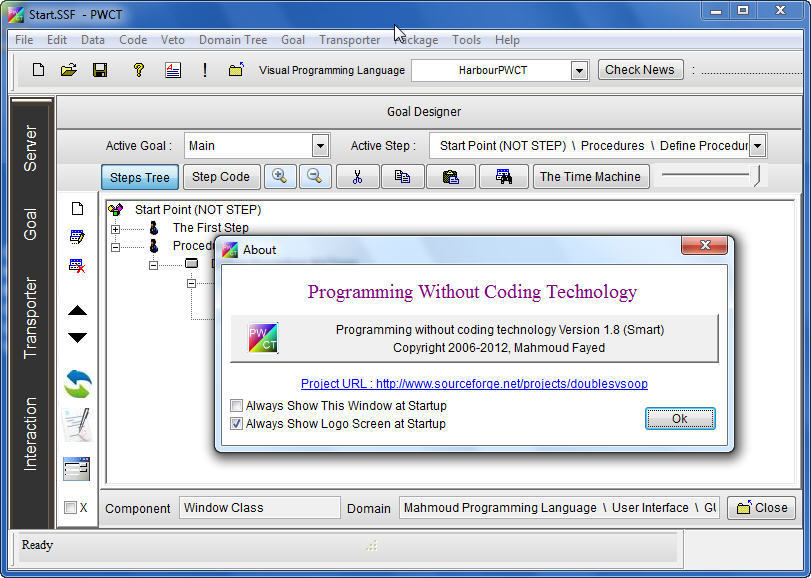Toggle the X checkbox in left panel

pos(70,508)
